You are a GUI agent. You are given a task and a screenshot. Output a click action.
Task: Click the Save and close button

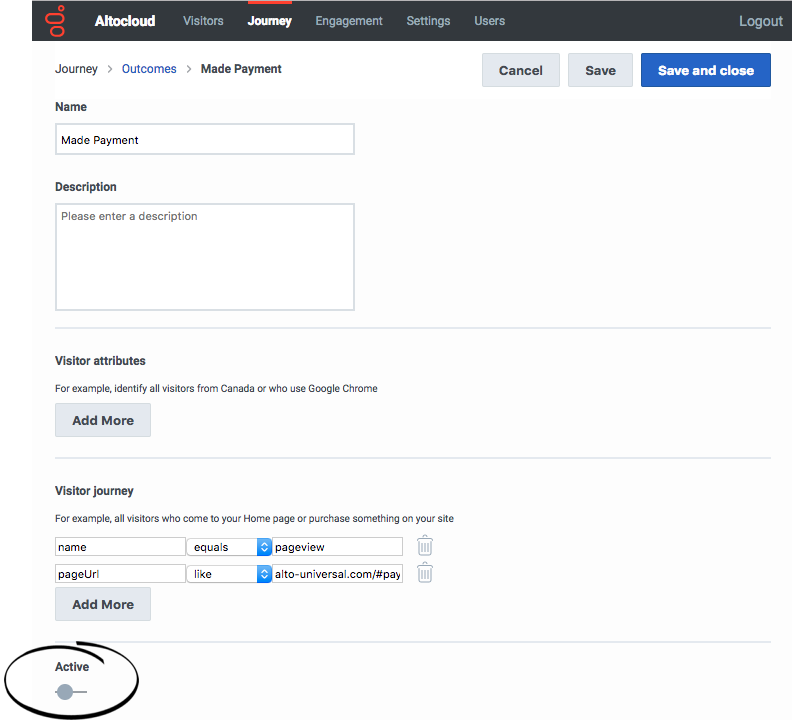point(706,70)
